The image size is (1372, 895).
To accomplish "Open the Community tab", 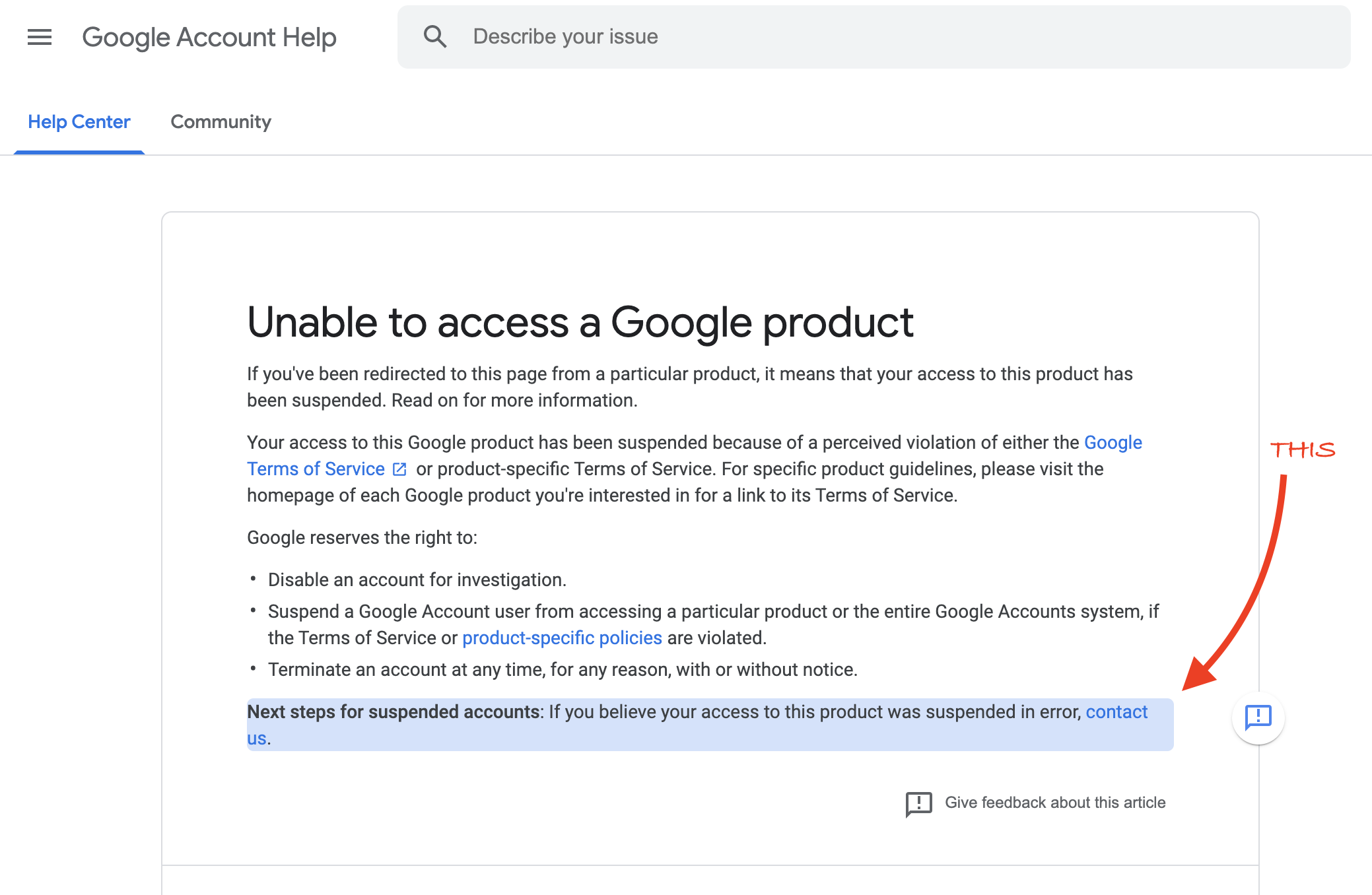I will [221, 122].
